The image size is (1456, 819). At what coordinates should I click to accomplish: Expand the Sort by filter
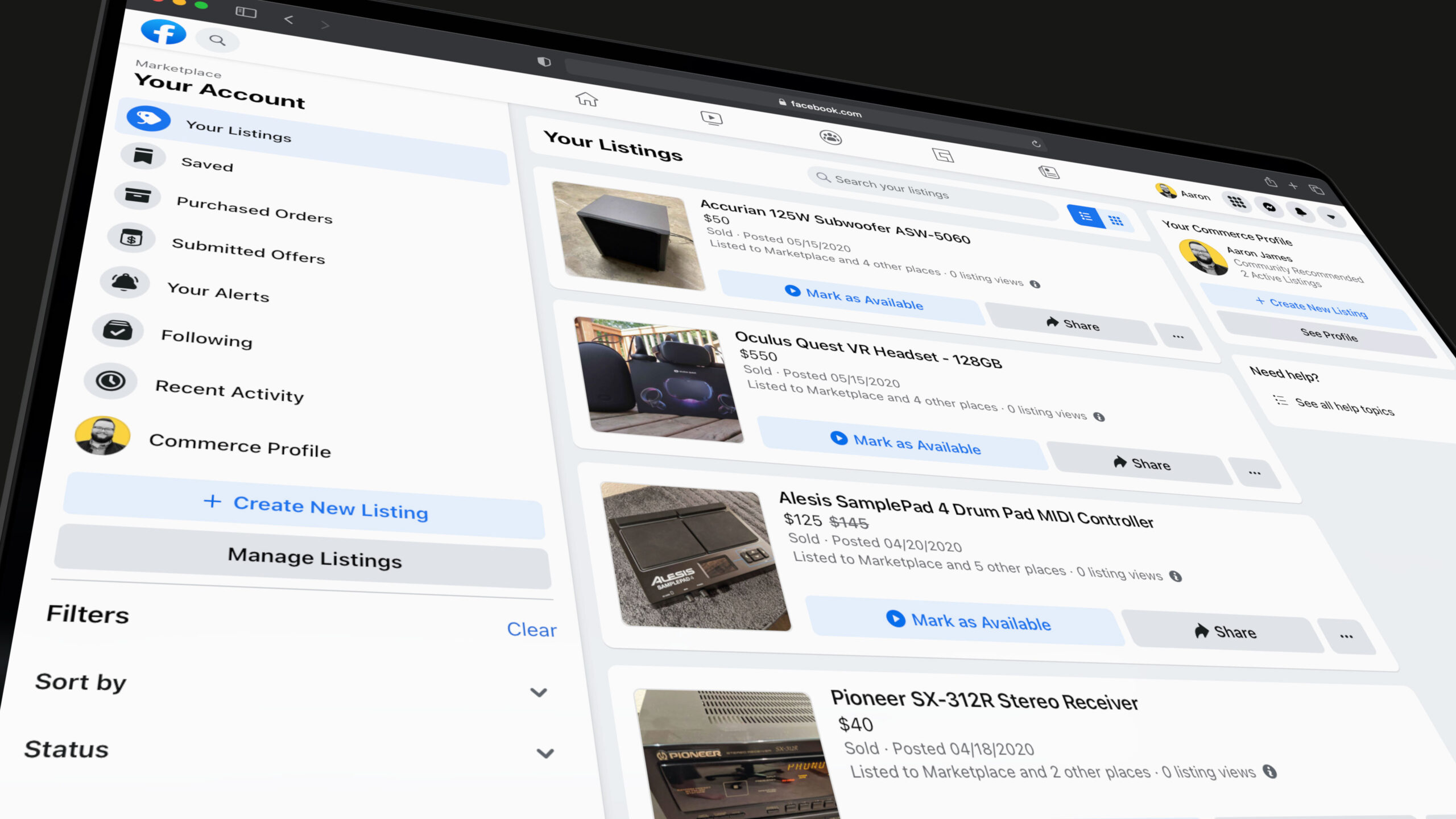click(x=538, y=692)
